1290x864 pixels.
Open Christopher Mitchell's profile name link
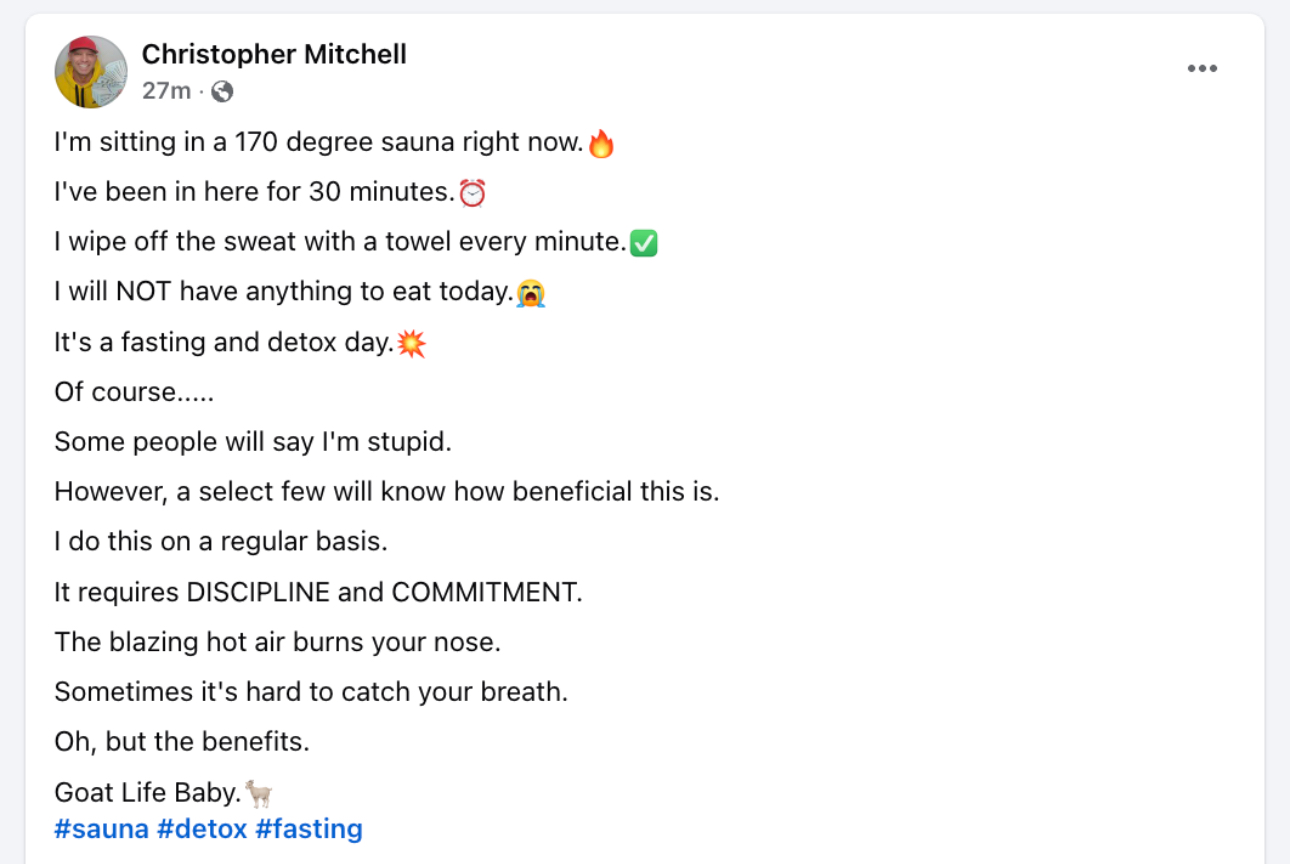274,54
